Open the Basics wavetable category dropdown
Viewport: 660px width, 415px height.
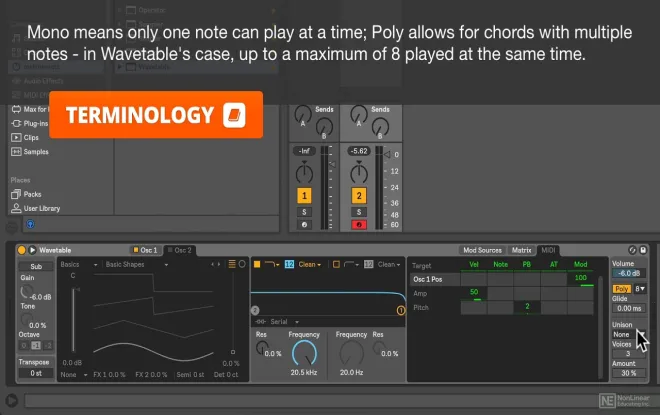[x=79, y=264]
